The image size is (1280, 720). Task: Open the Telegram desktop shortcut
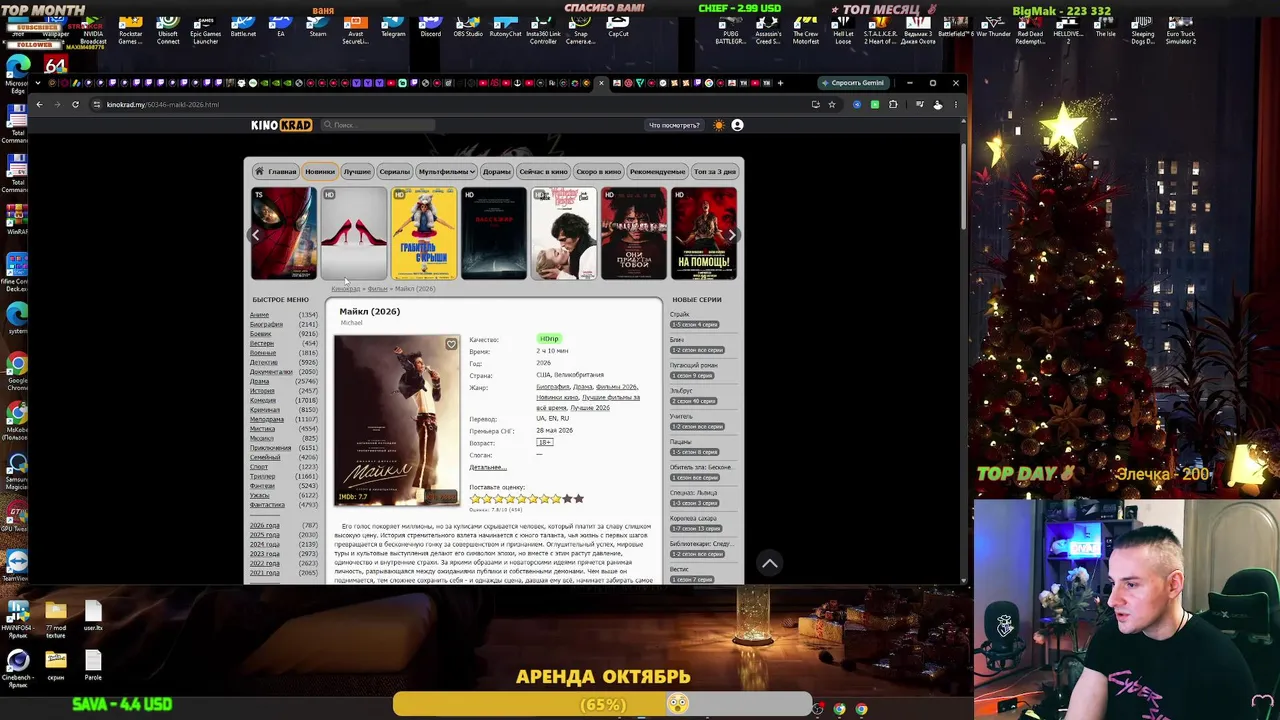(x=393, y=28)
